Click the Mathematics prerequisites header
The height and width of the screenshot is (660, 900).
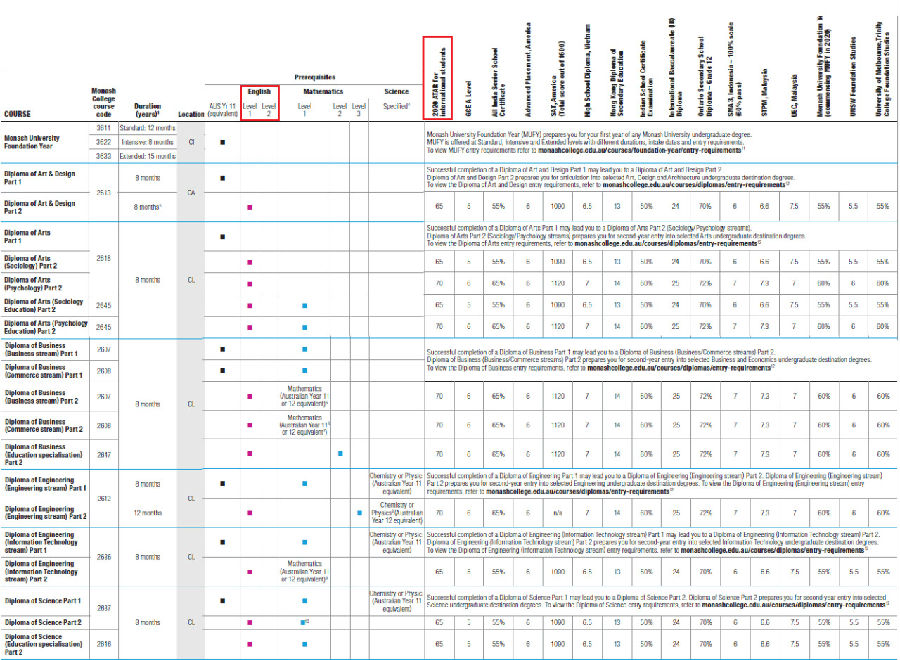(x=323, y=91)
